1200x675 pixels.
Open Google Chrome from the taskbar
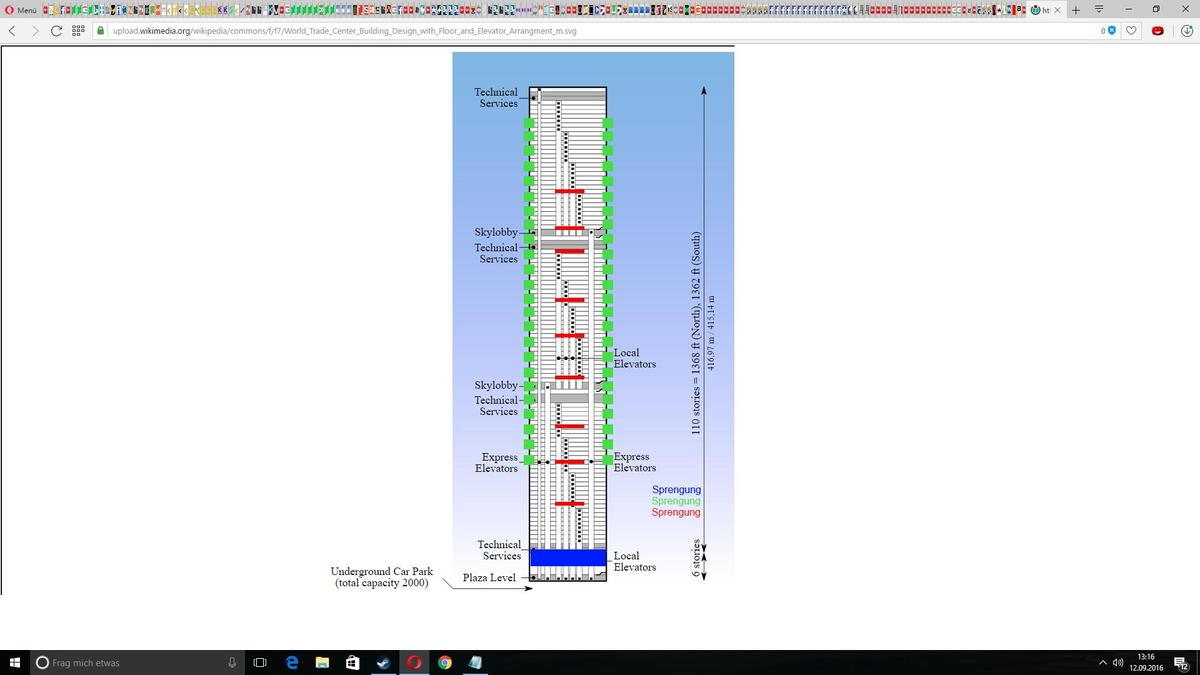coord(445,663)
